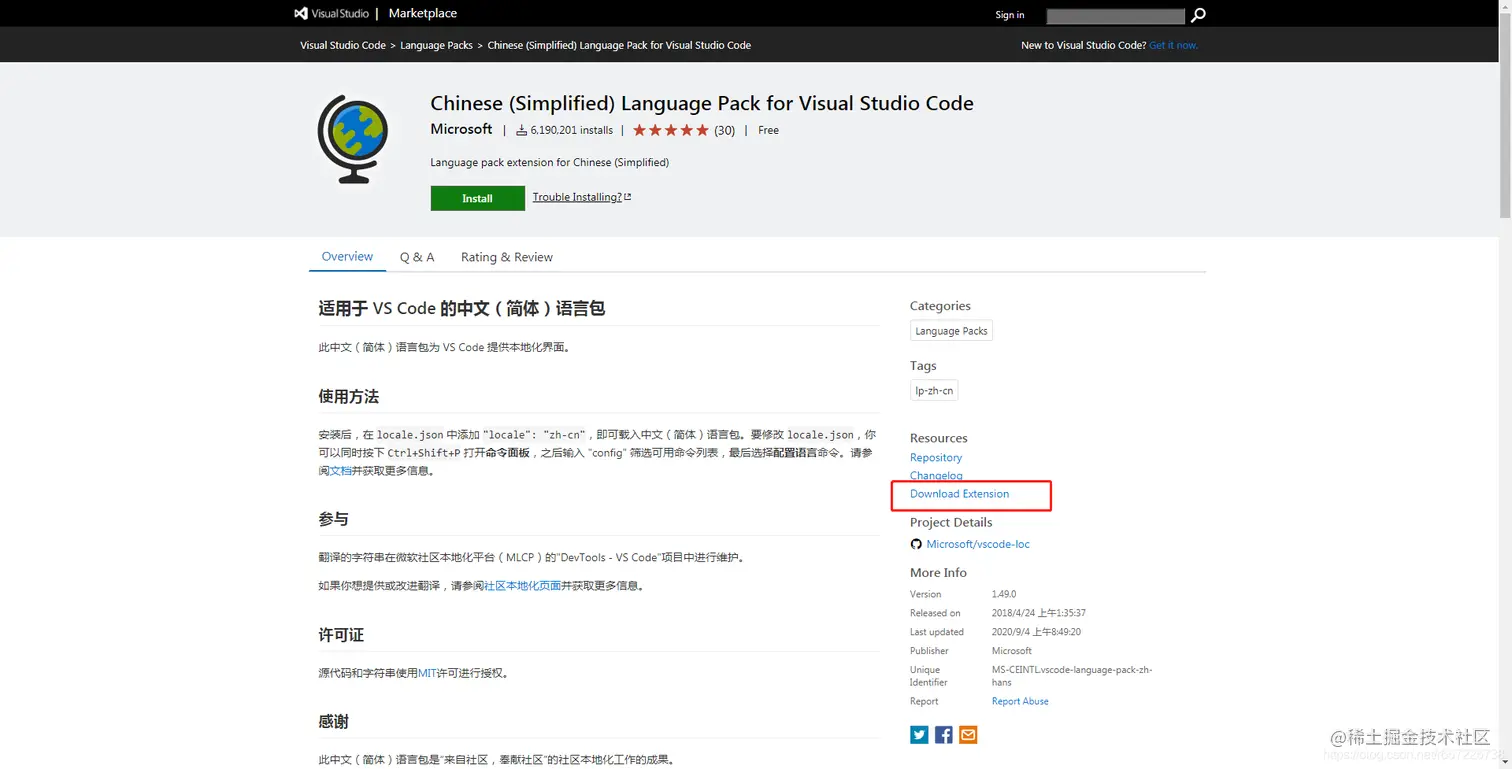Click Download Extension link
The image size is (1512, 769).
pyautogui.click(x=959, y=494)
